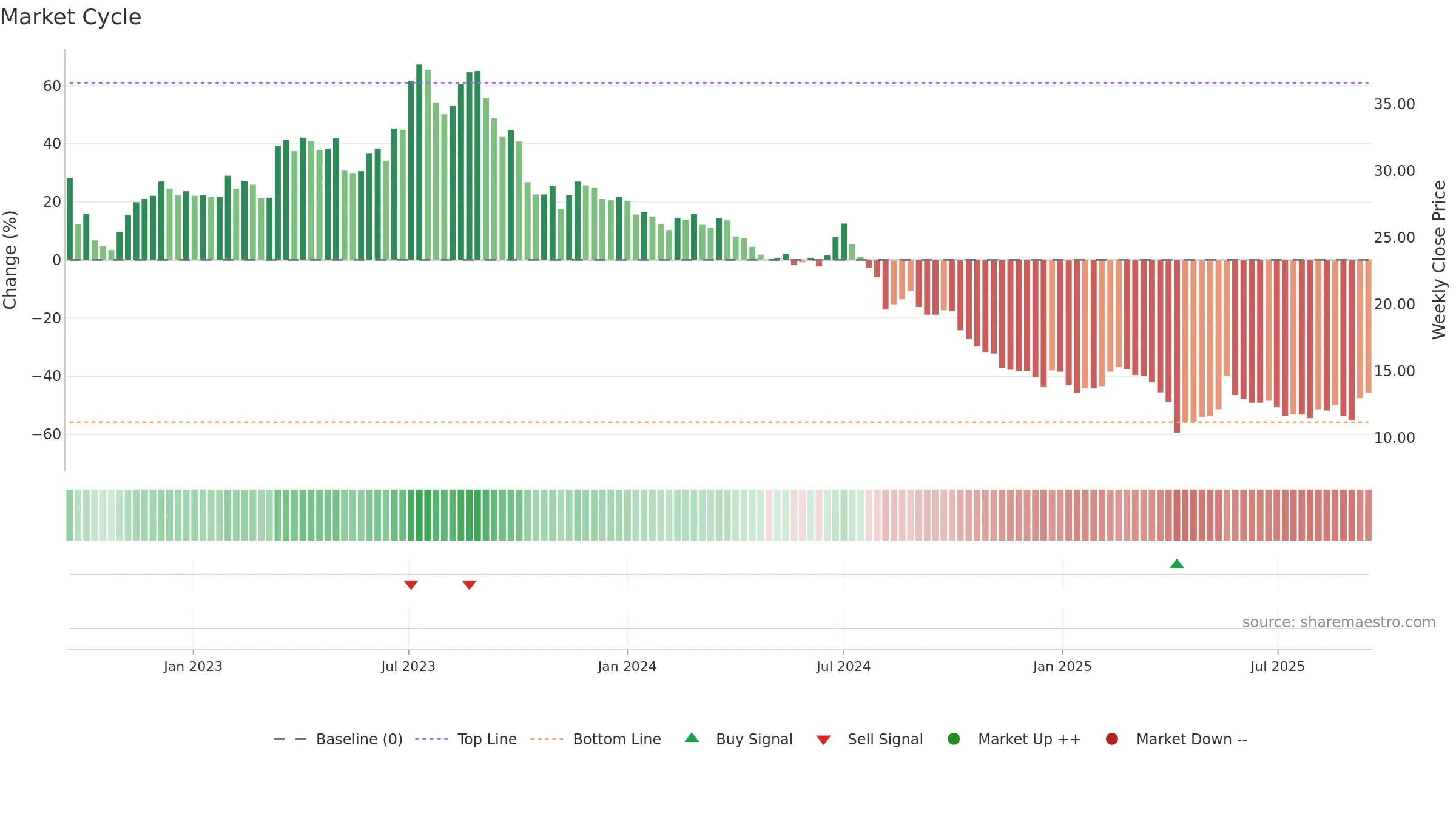Click the 40 tick on the left axis
The width and height of the screenshot is (1456, 819).
[52, 144]
